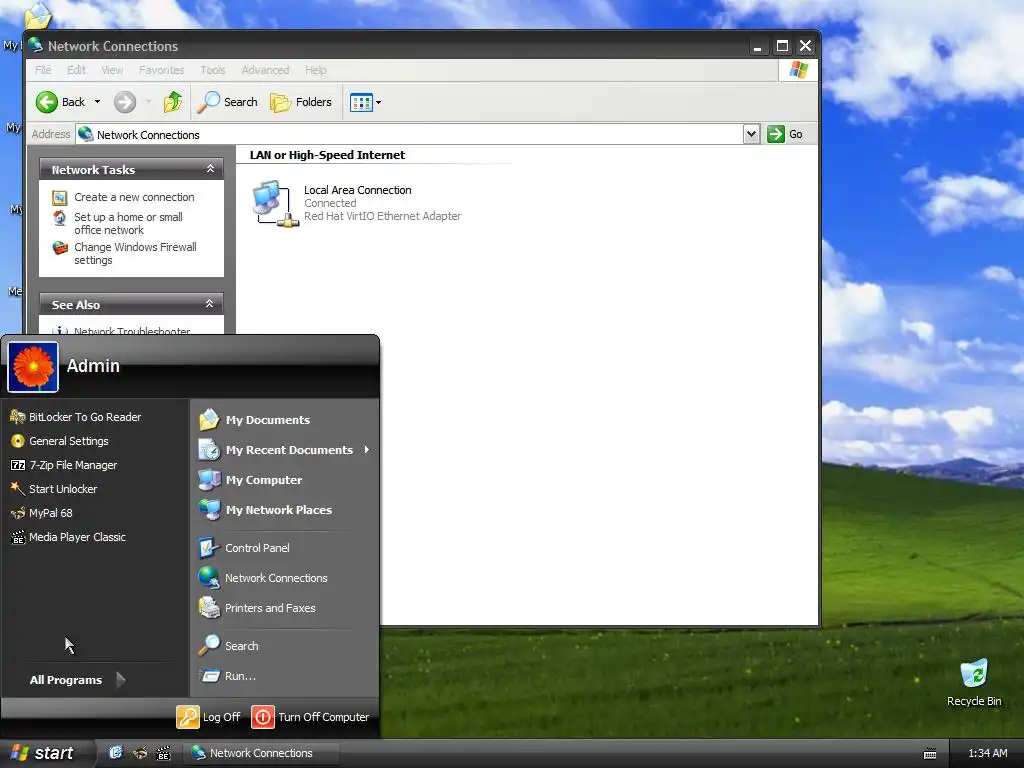Open the Help menu
Viewport: 1024px width, 768px height.
point(315,70)
